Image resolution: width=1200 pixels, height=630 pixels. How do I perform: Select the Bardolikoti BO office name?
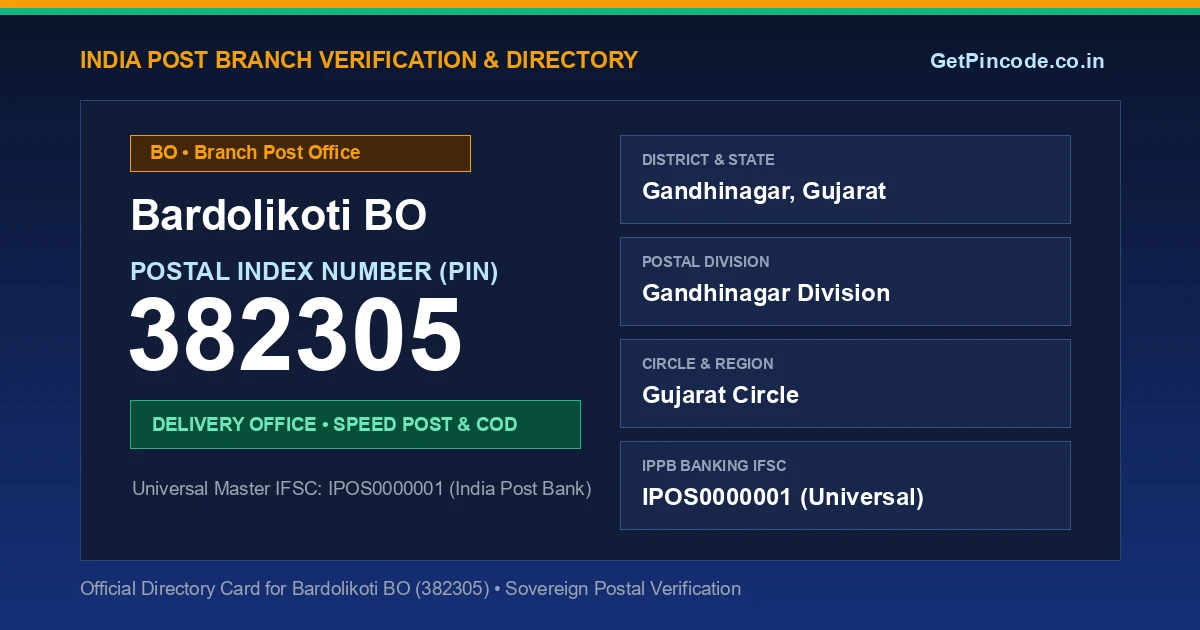pyautogui.click(x=279, y=215)
